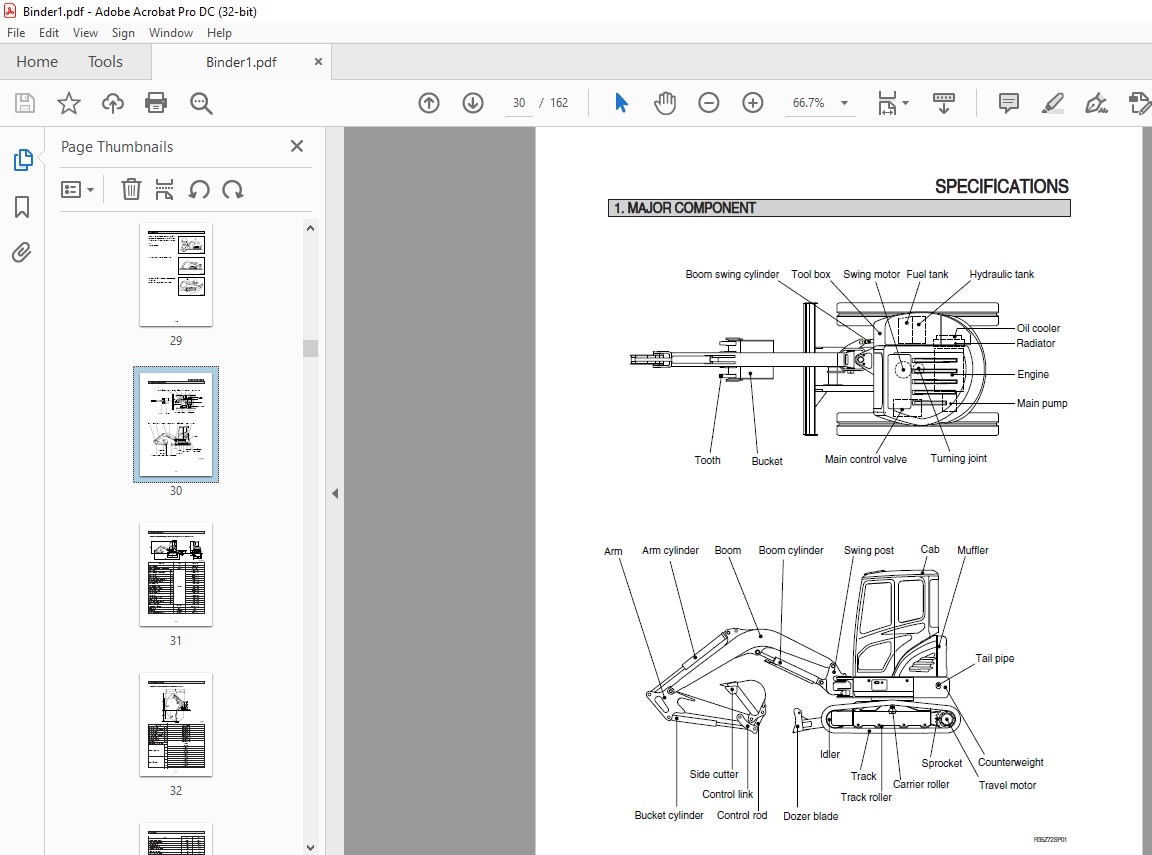Print the document using the printer icon
This screenshot has height=855, width=1152.
(156, 103)
